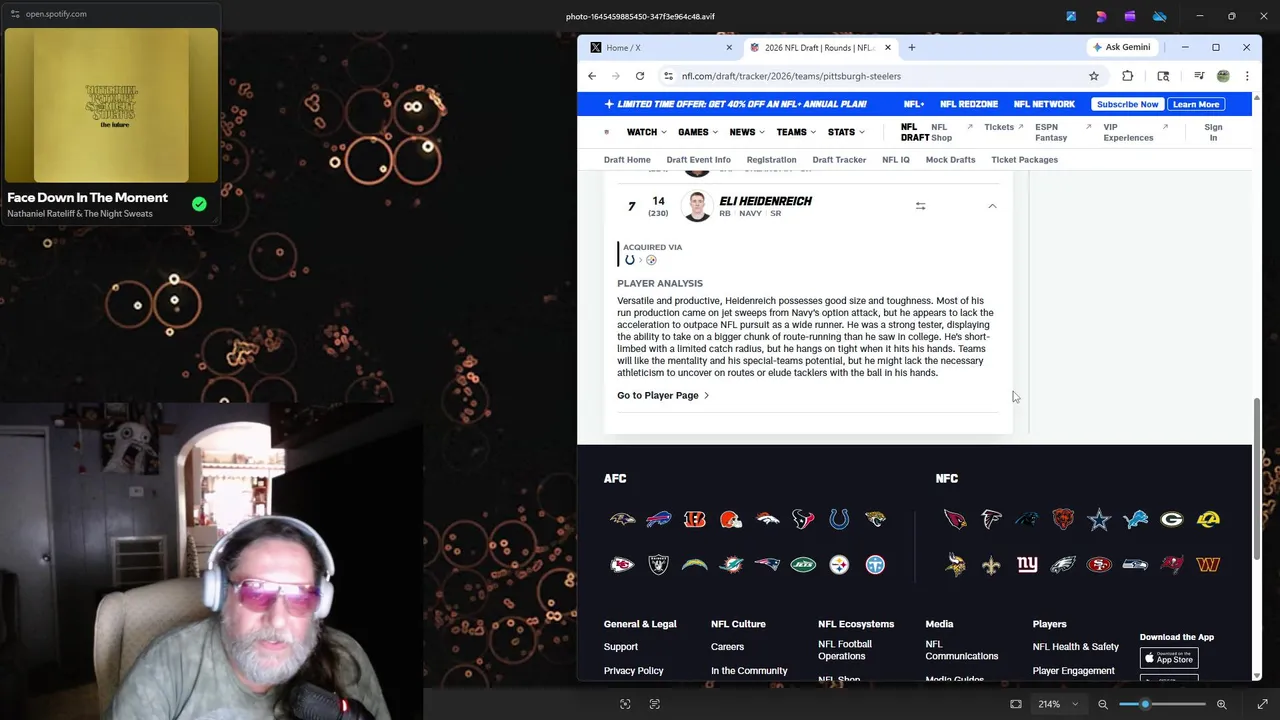This screenshot has width=1280, height=720.
Task: Click the Subscribe Now button
Action: pyautogui.click(x=1127, y=104)
